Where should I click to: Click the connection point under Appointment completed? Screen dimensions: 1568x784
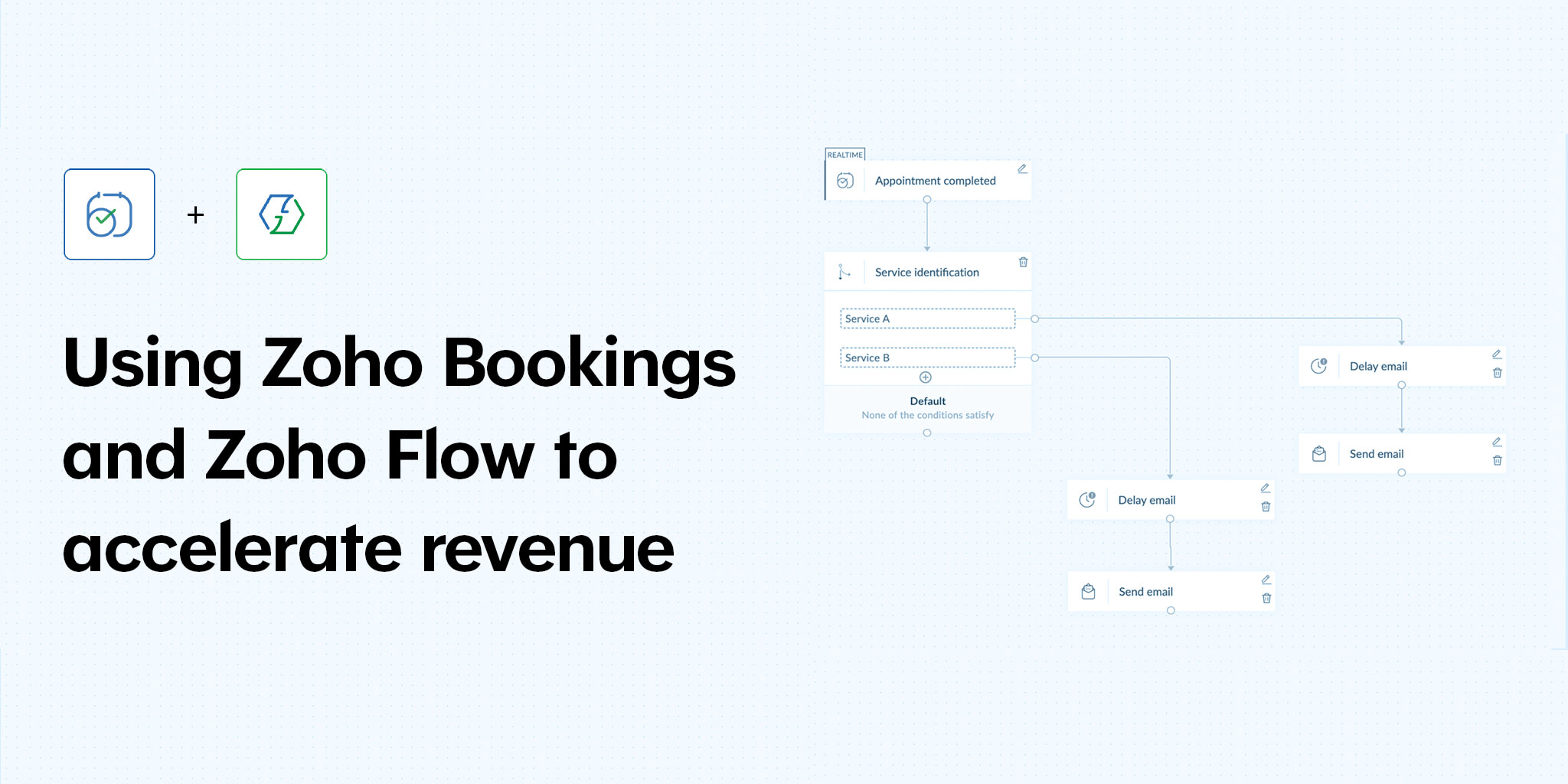(x=927, y=198)
